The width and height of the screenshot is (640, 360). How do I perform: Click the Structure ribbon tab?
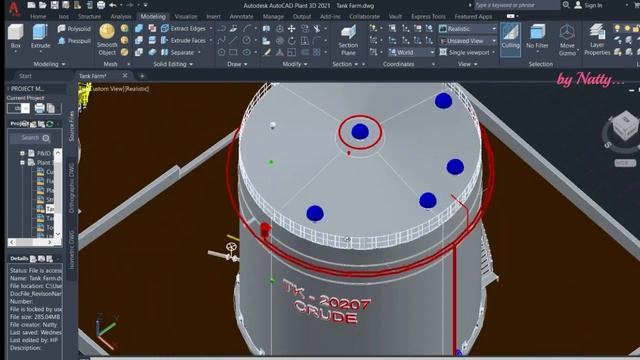point(89,17)
